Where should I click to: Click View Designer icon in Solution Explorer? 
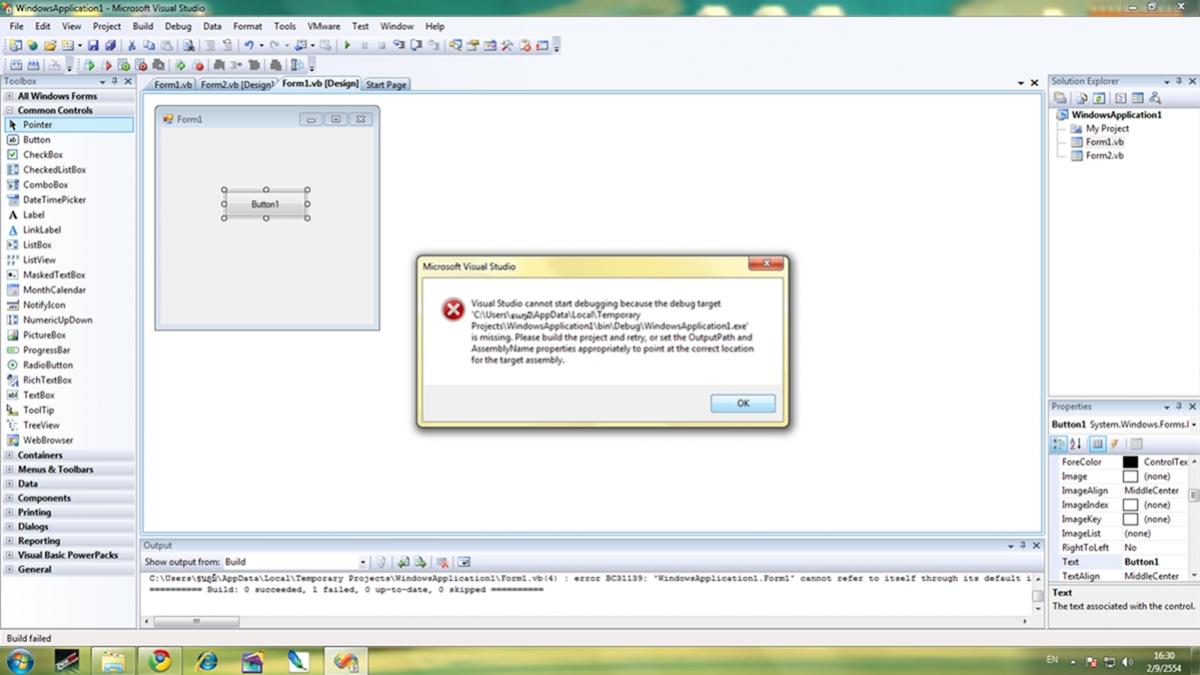[1138, 98]
